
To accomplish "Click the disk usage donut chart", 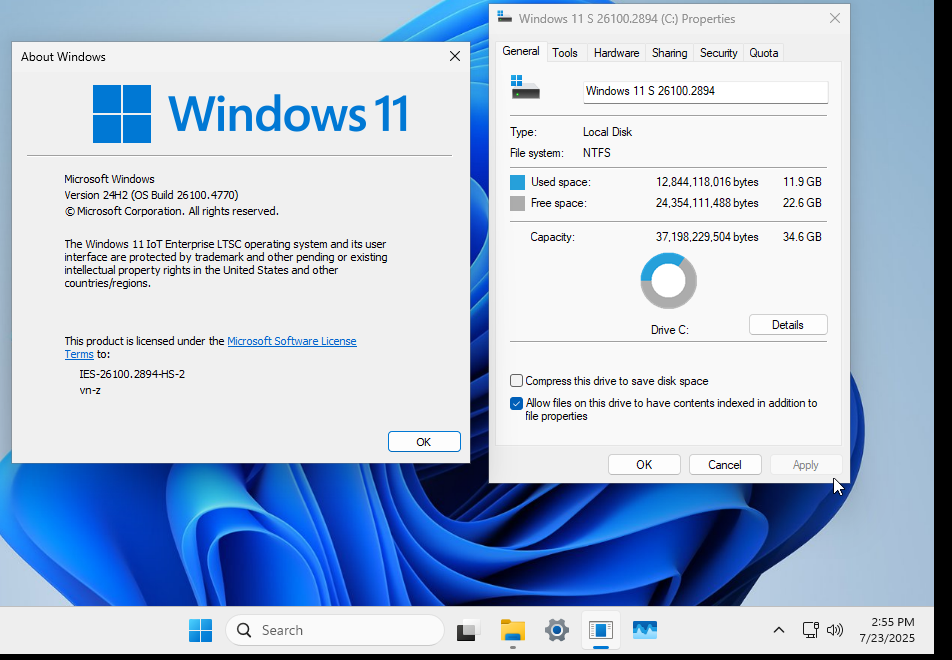I will [668, 281].
